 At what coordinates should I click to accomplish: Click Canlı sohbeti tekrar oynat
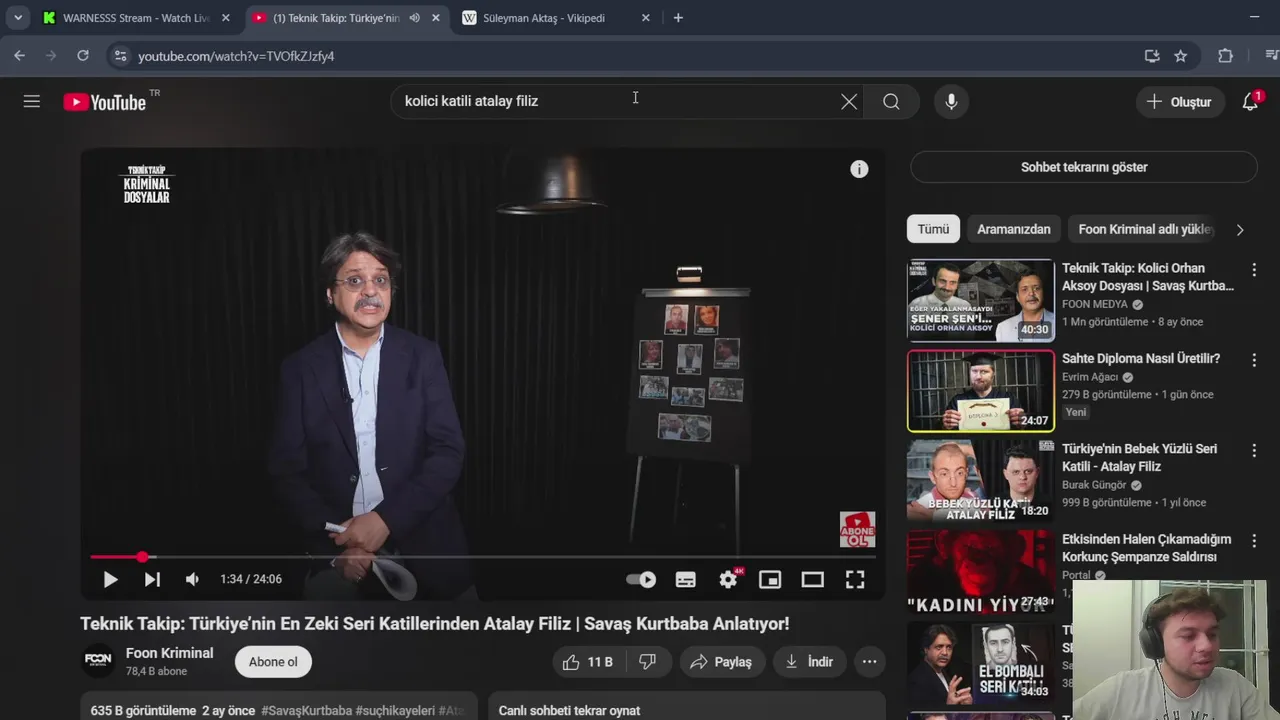[569, 710]
